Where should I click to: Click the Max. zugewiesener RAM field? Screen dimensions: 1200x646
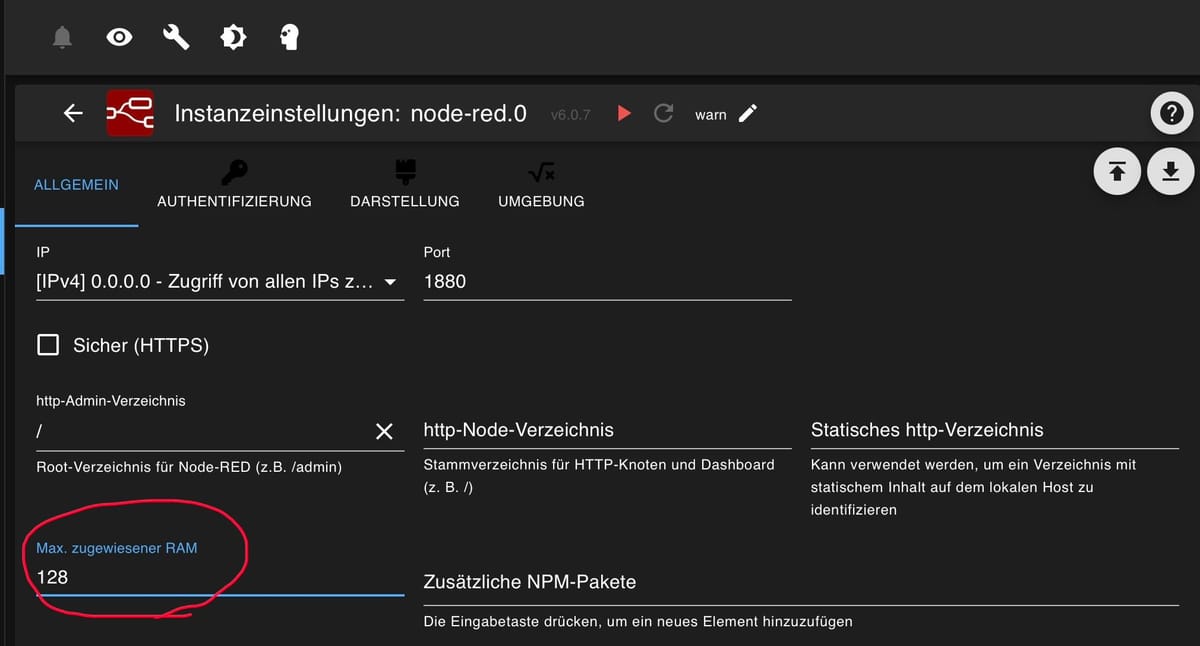click(x=220, y=577)
